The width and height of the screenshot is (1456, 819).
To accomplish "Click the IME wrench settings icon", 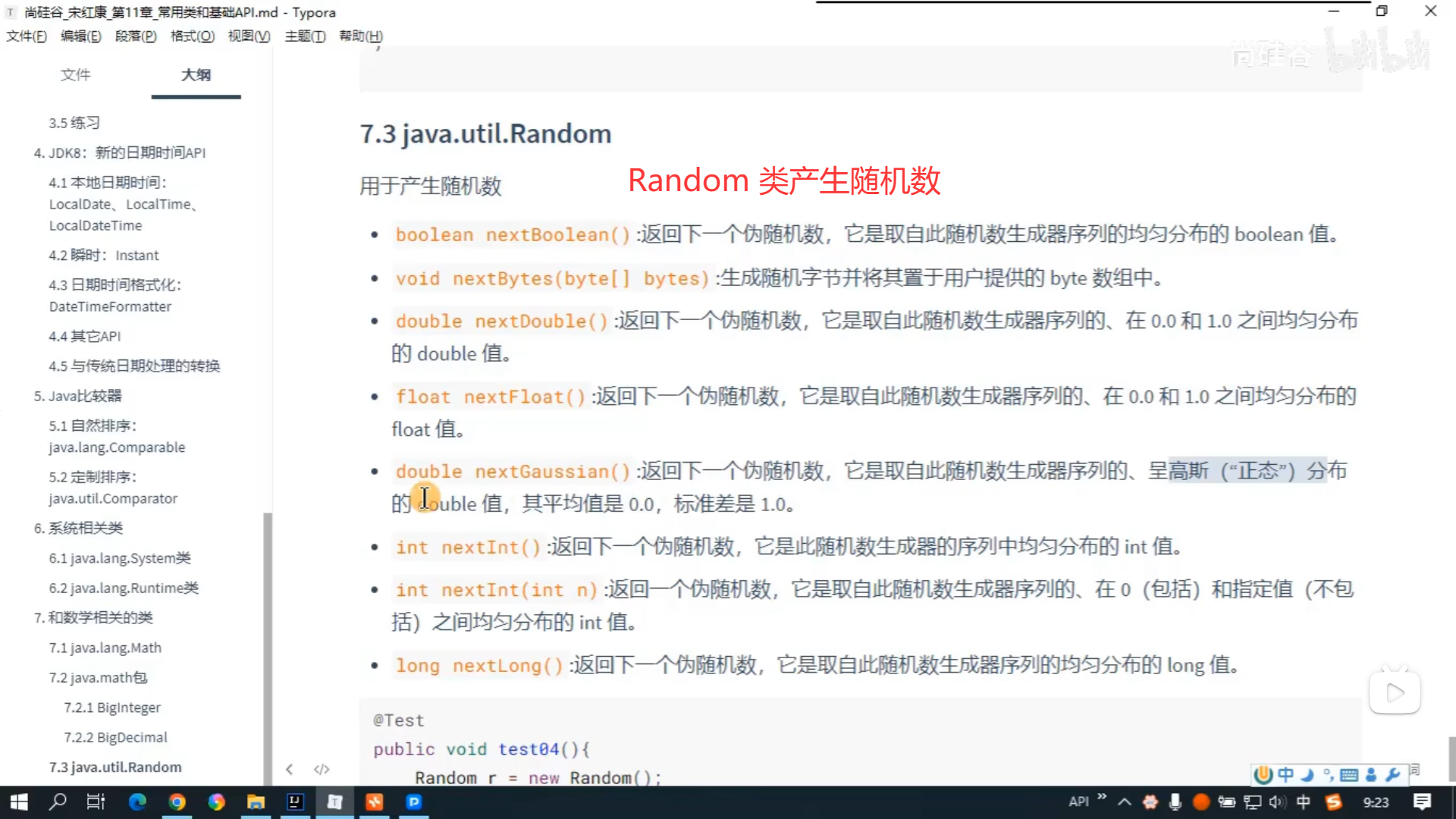I will (x=1392, y=775).
